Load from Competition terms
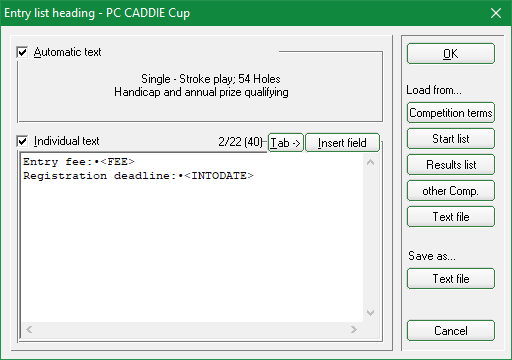Image resolution: width=512 pixels, height=360 pixels. (x=451, y=113)
